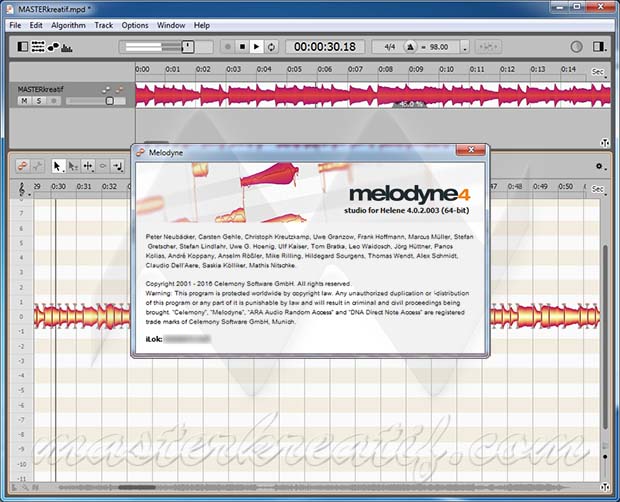The image size is (620, 502).
Task: Click the 'melodyne4' logo in the dialog
Action: point(409,194)
